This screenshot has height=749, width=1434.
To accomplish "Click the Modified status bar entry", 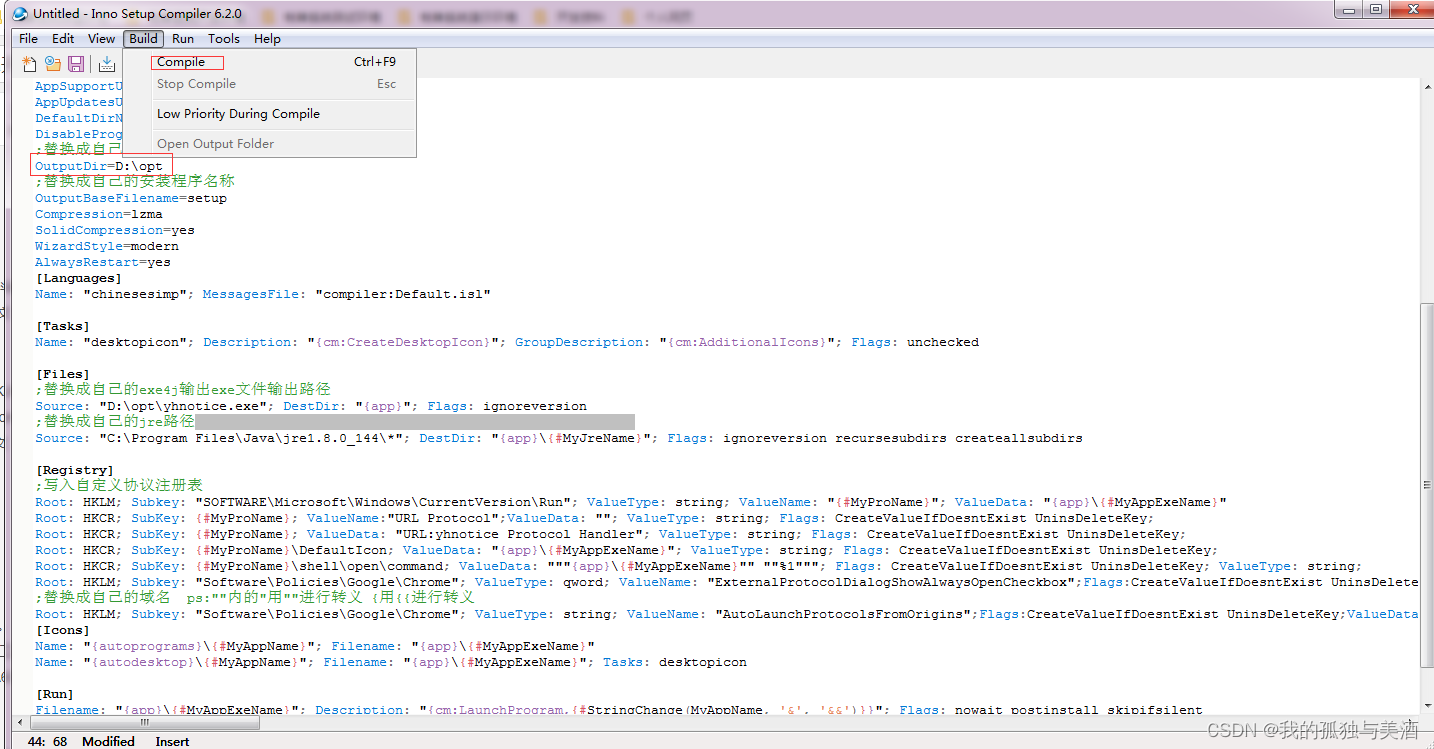I will [108, 741].
